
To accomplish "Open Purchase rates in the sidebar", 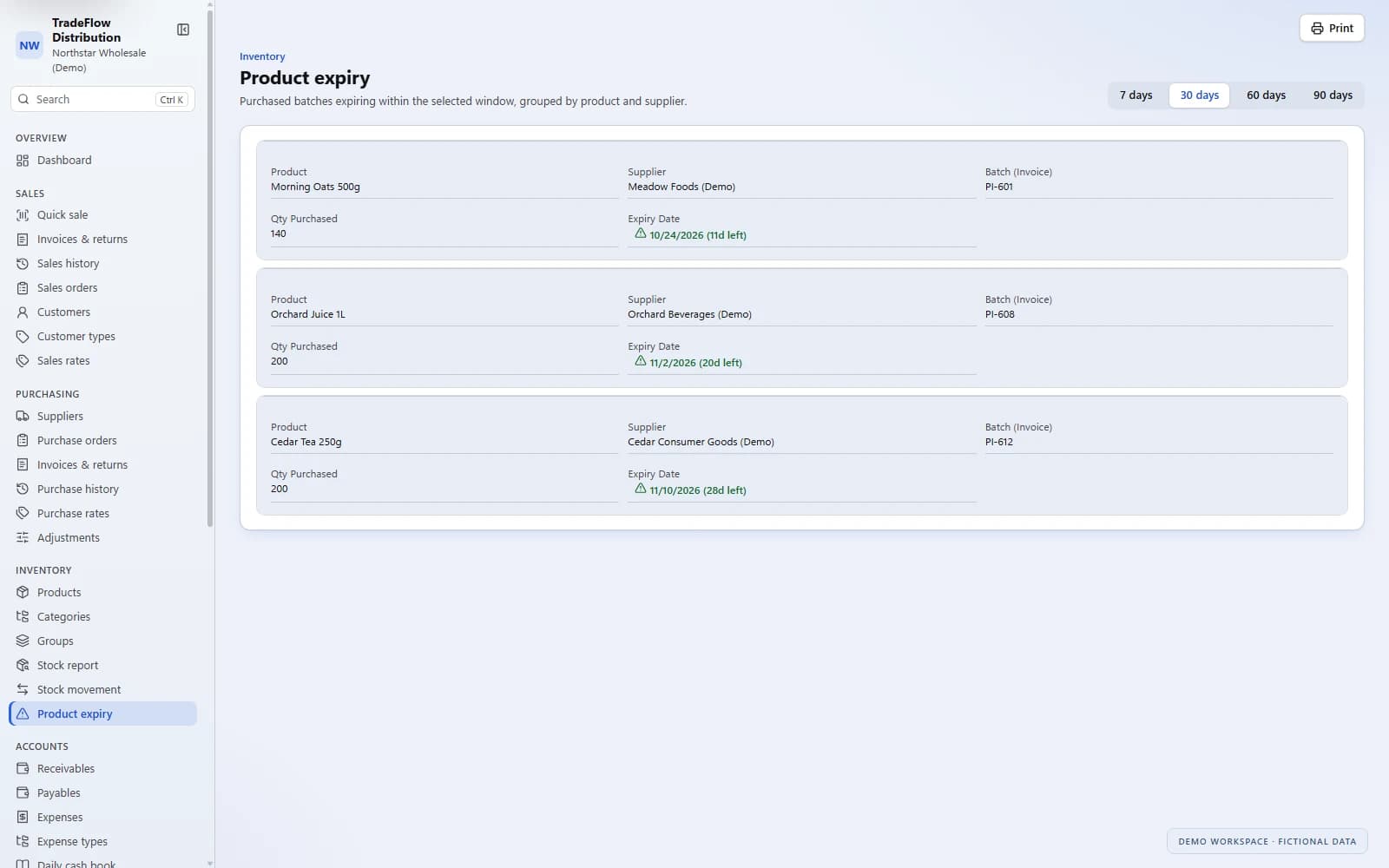I will (x=102, y=514).
